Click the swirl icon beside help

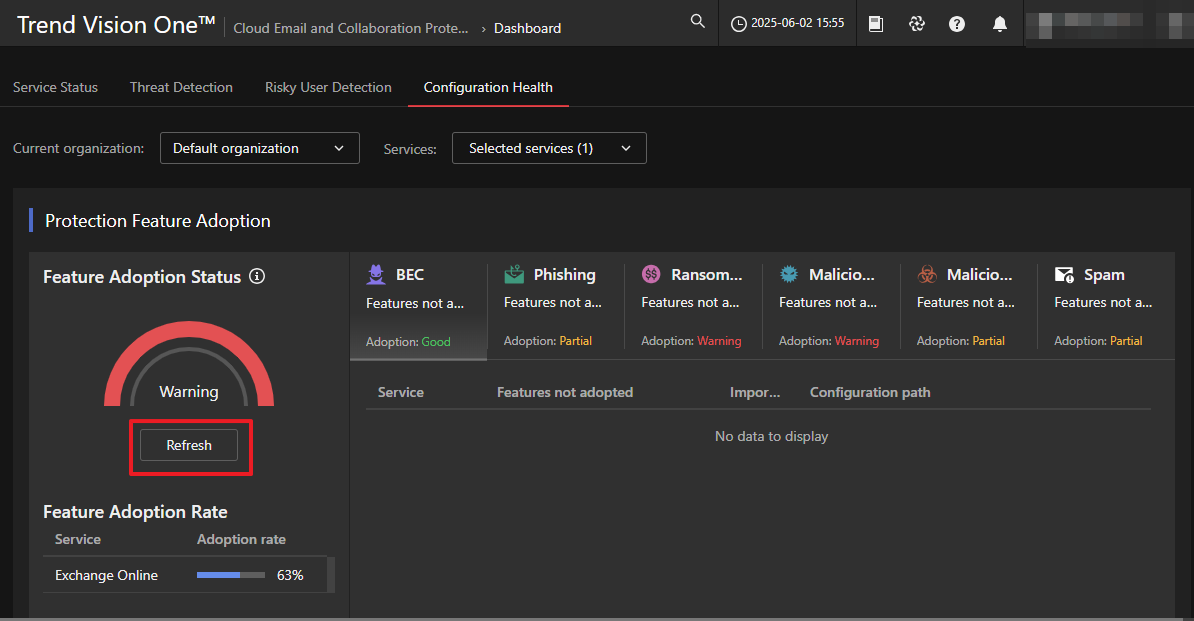click(x=916, y=24)
